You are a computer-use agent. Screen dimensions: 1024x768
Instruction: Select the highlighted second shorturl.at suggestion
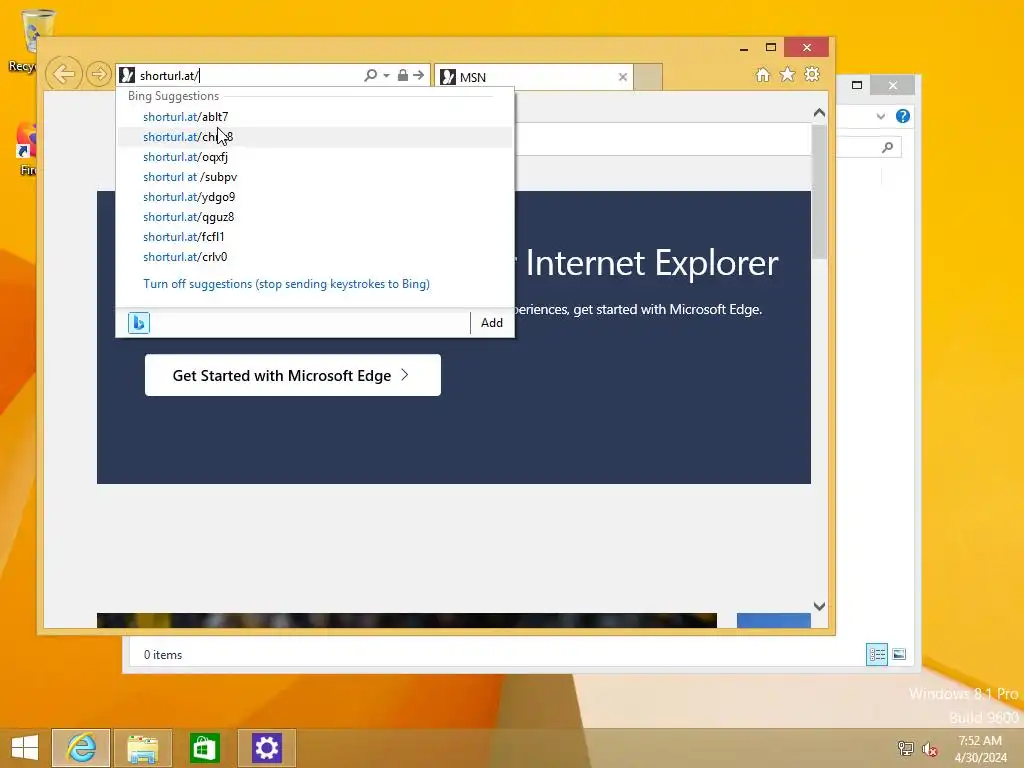tap(315, 136)
